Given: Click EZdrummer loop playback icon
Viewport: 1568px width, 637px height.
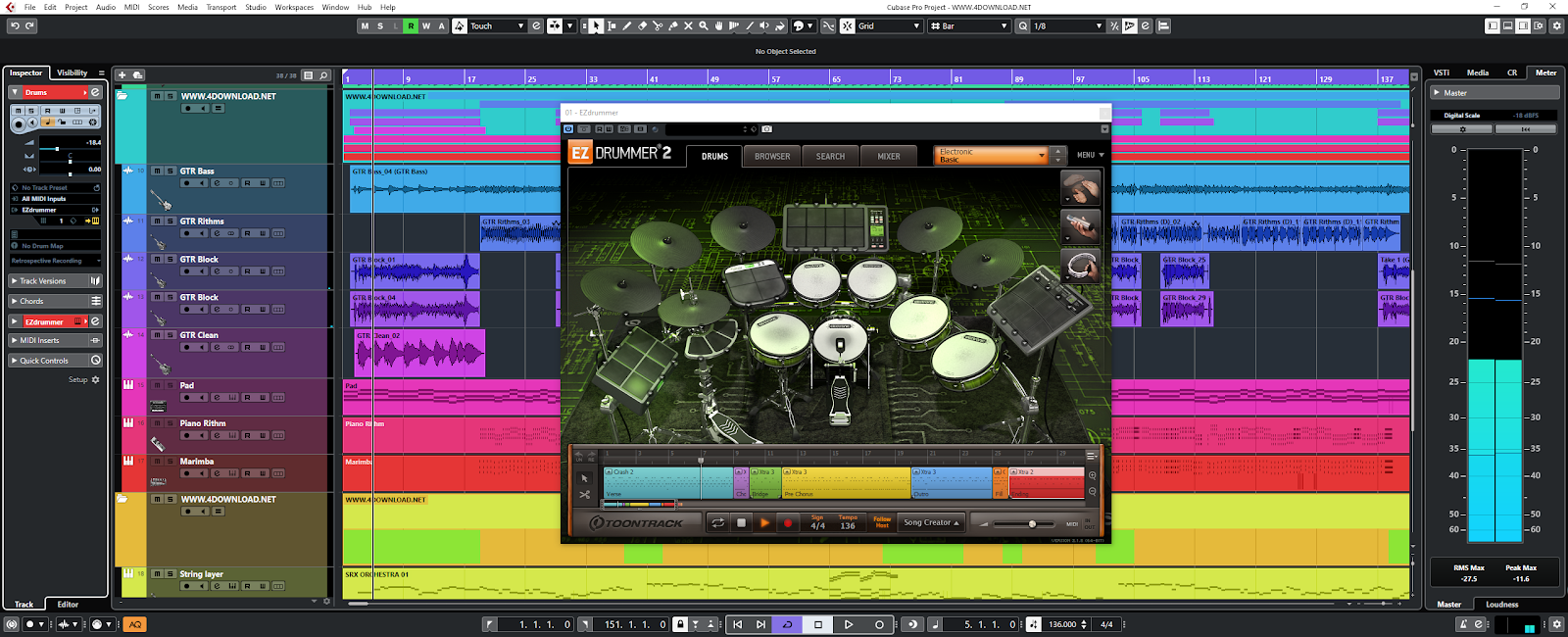Looking at the screenshot, I should 717,523.
